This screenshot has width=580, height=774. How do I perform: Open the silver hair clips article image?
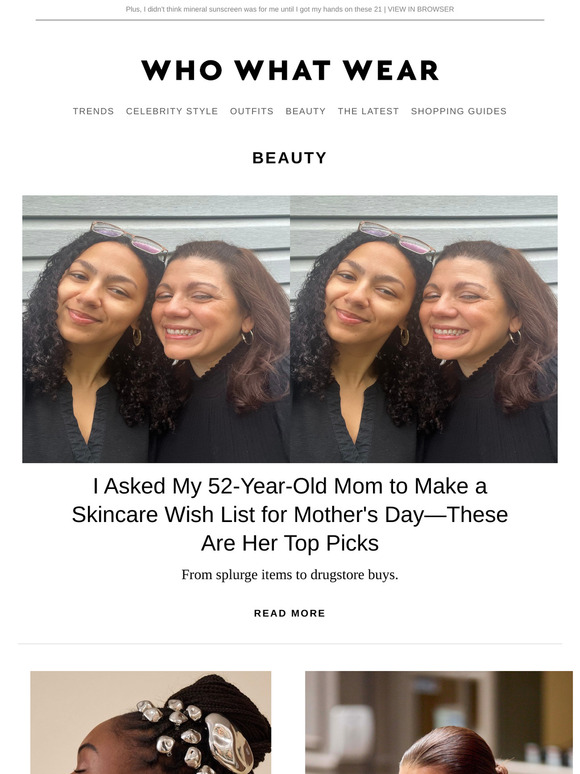[x=151, y=722]
